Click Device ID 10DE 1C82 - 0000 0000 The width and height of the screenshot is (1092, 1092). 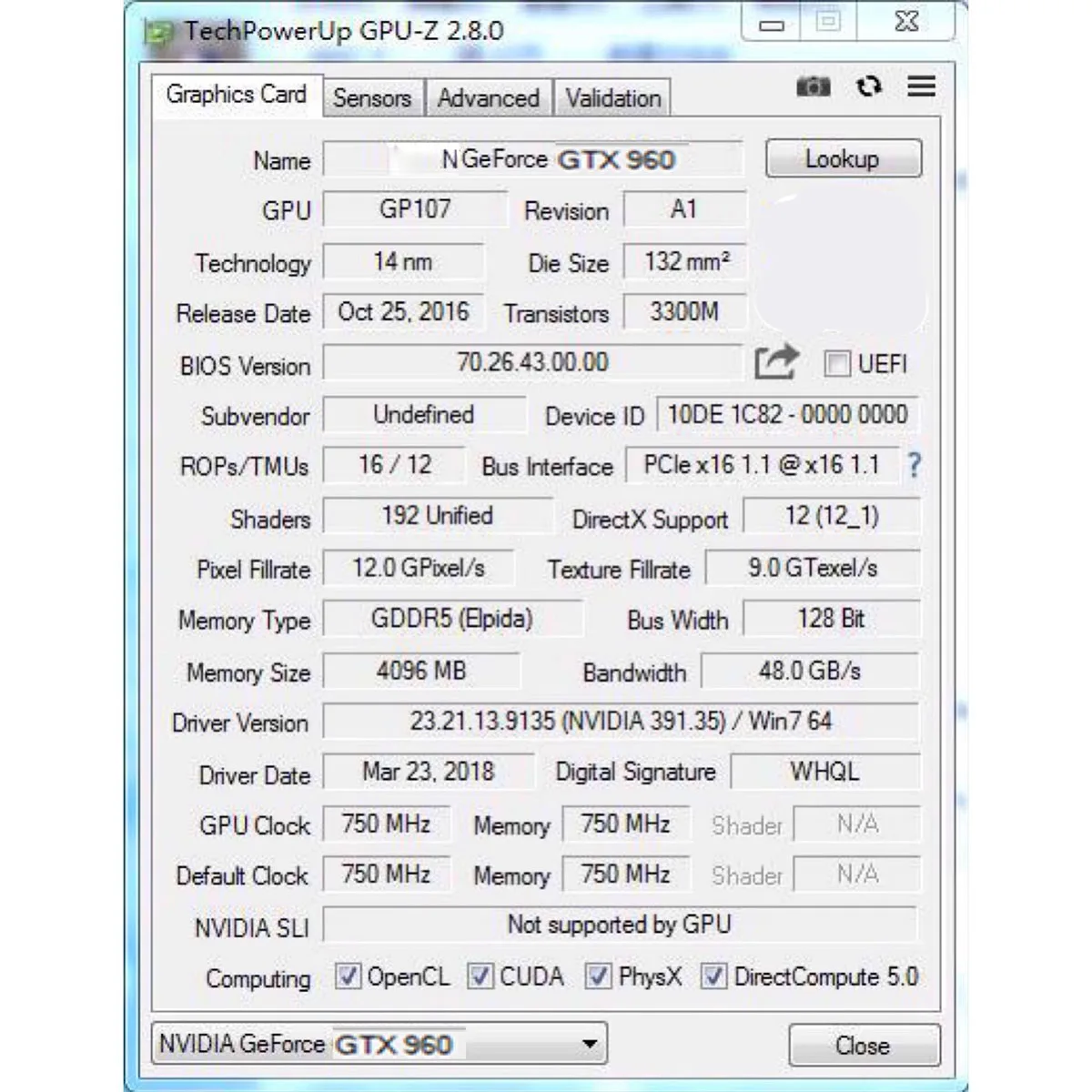coord(788,414)
